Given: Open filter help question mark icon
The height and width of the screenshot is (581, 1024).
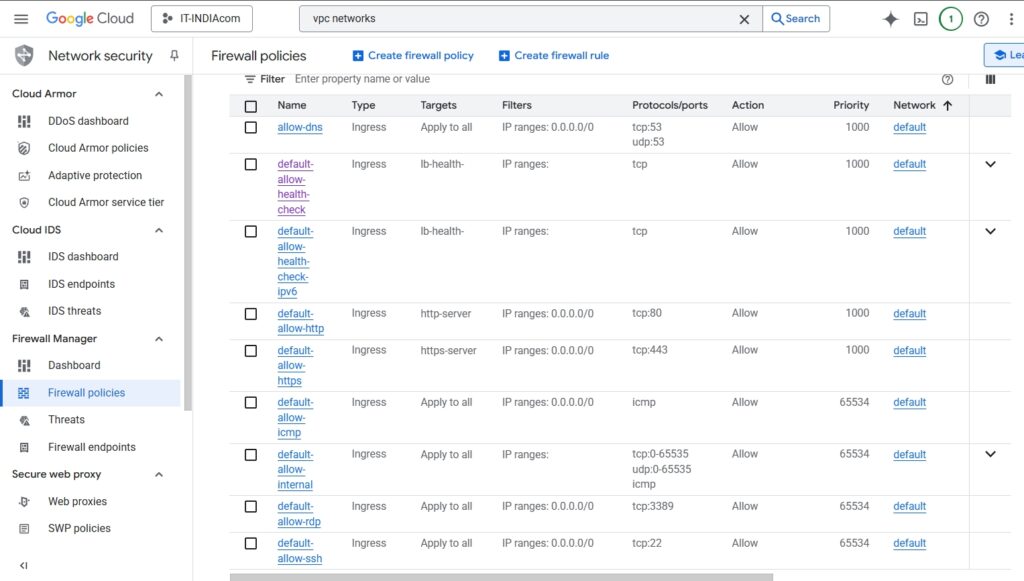Looking at the screenshot, I should (947, 80).
